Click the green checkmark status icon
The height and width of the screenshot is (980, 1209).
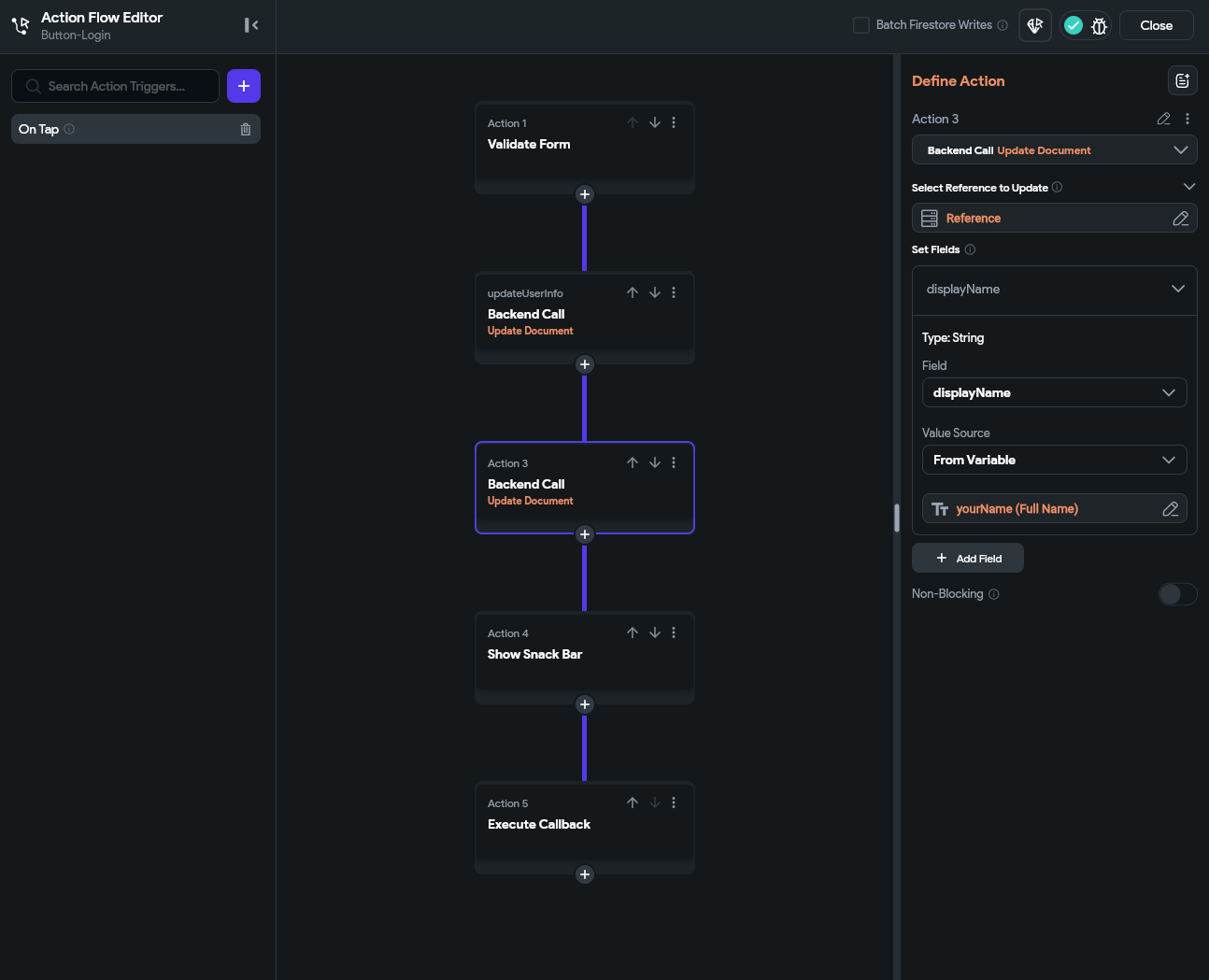1074,25
